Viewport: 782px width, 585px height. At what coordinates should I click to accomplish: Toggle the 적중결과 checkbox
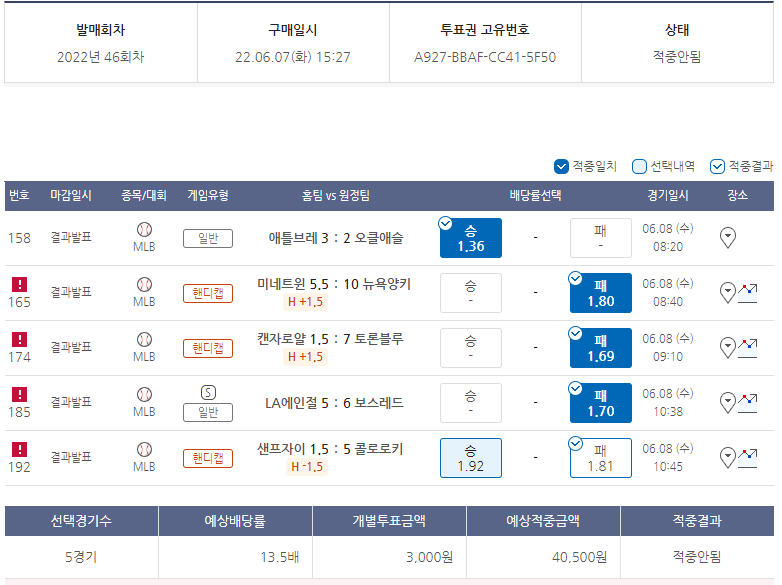tap(717, 166)
